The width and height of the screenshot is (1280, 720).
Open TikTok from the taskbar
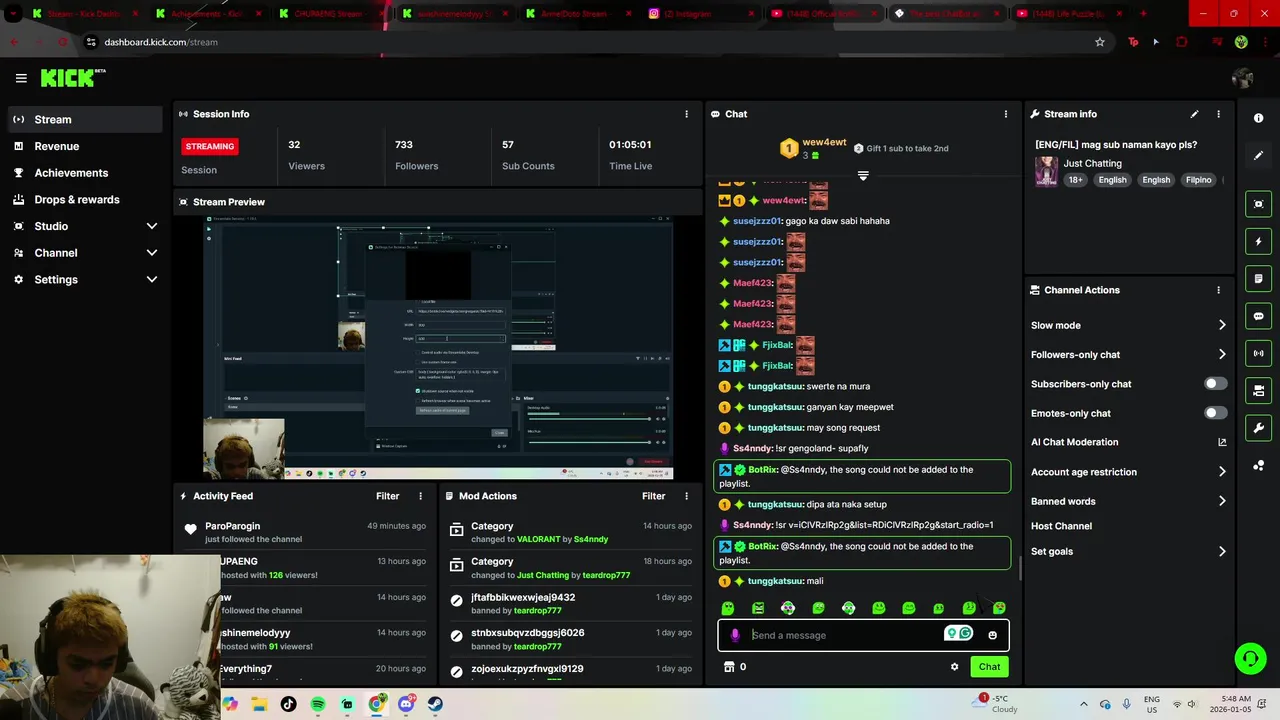point(289,704)
